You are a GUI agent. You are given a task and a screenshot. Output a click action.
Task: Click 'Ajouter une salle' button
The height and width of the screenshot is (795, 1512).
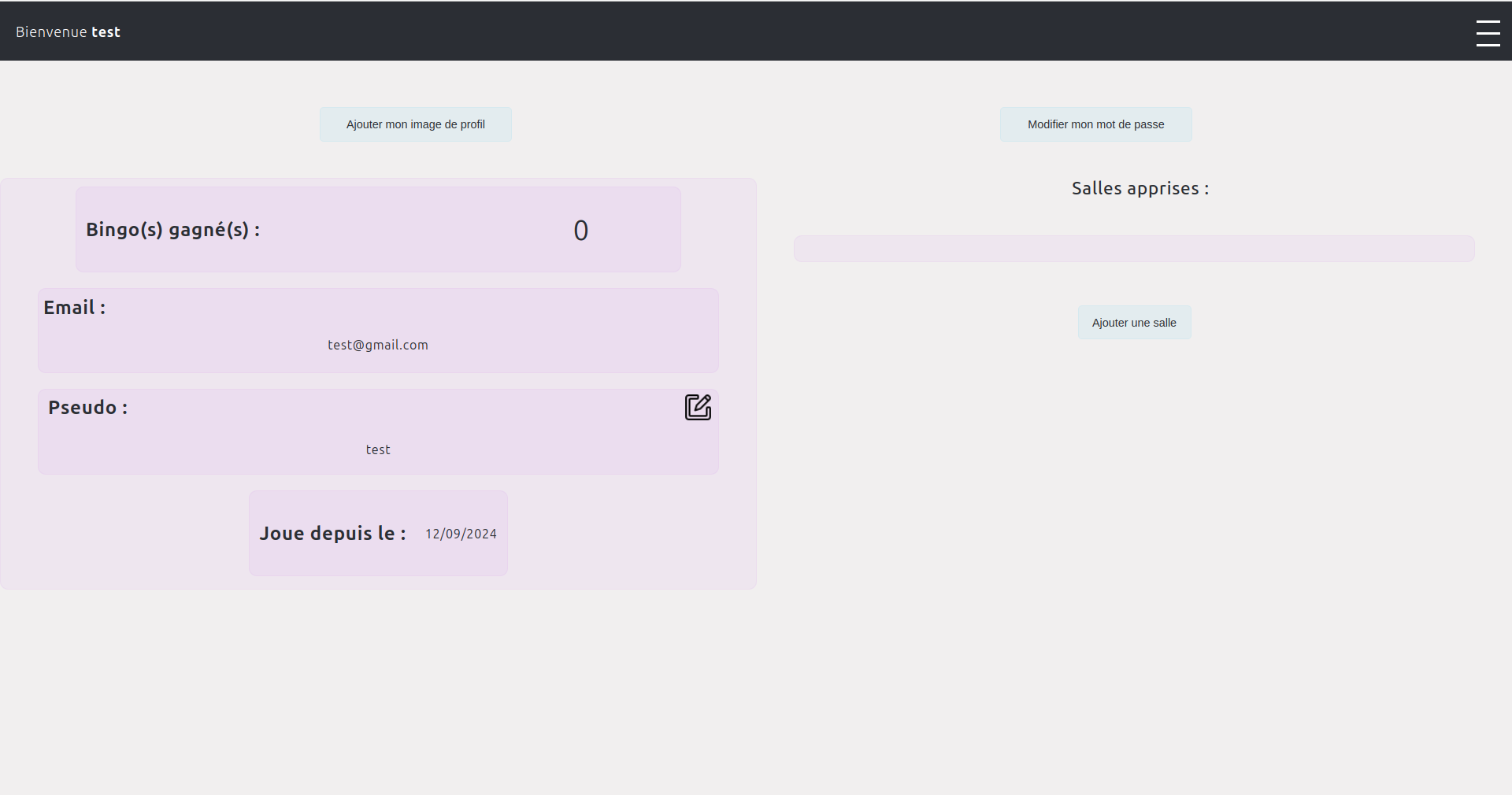1134,323
